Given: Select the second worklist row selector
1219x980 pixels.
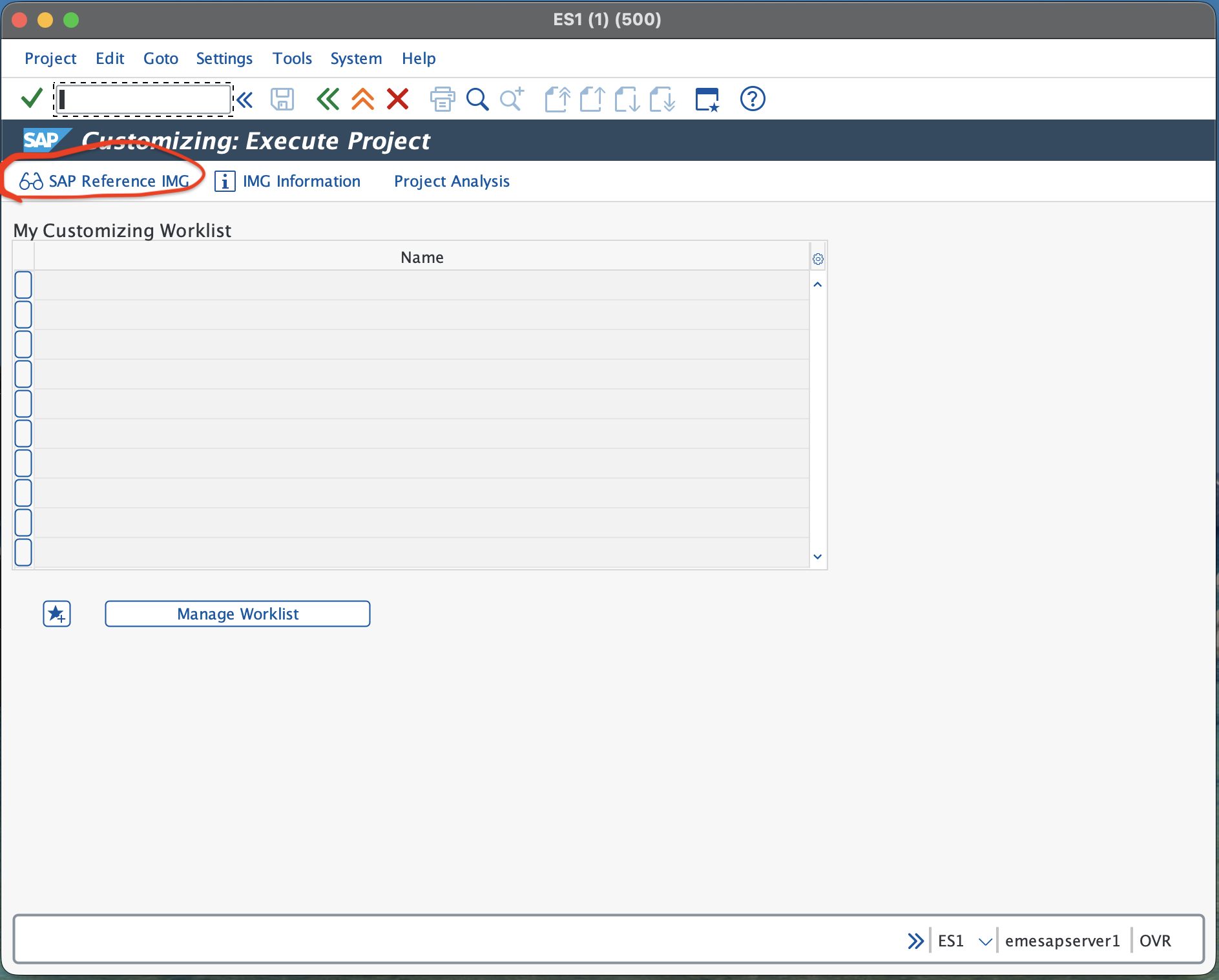Looking at the screenshot, I should point(23,315).
